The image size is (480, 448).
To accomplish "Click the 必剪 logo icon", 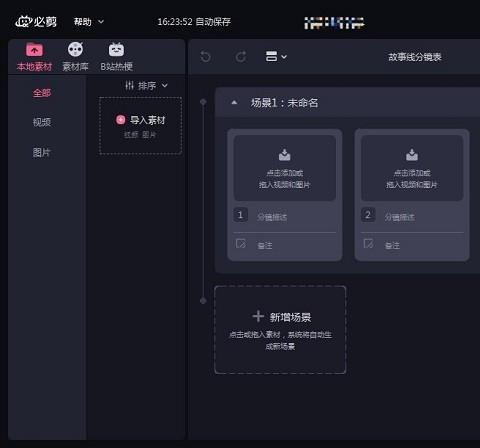I will 36,22.
